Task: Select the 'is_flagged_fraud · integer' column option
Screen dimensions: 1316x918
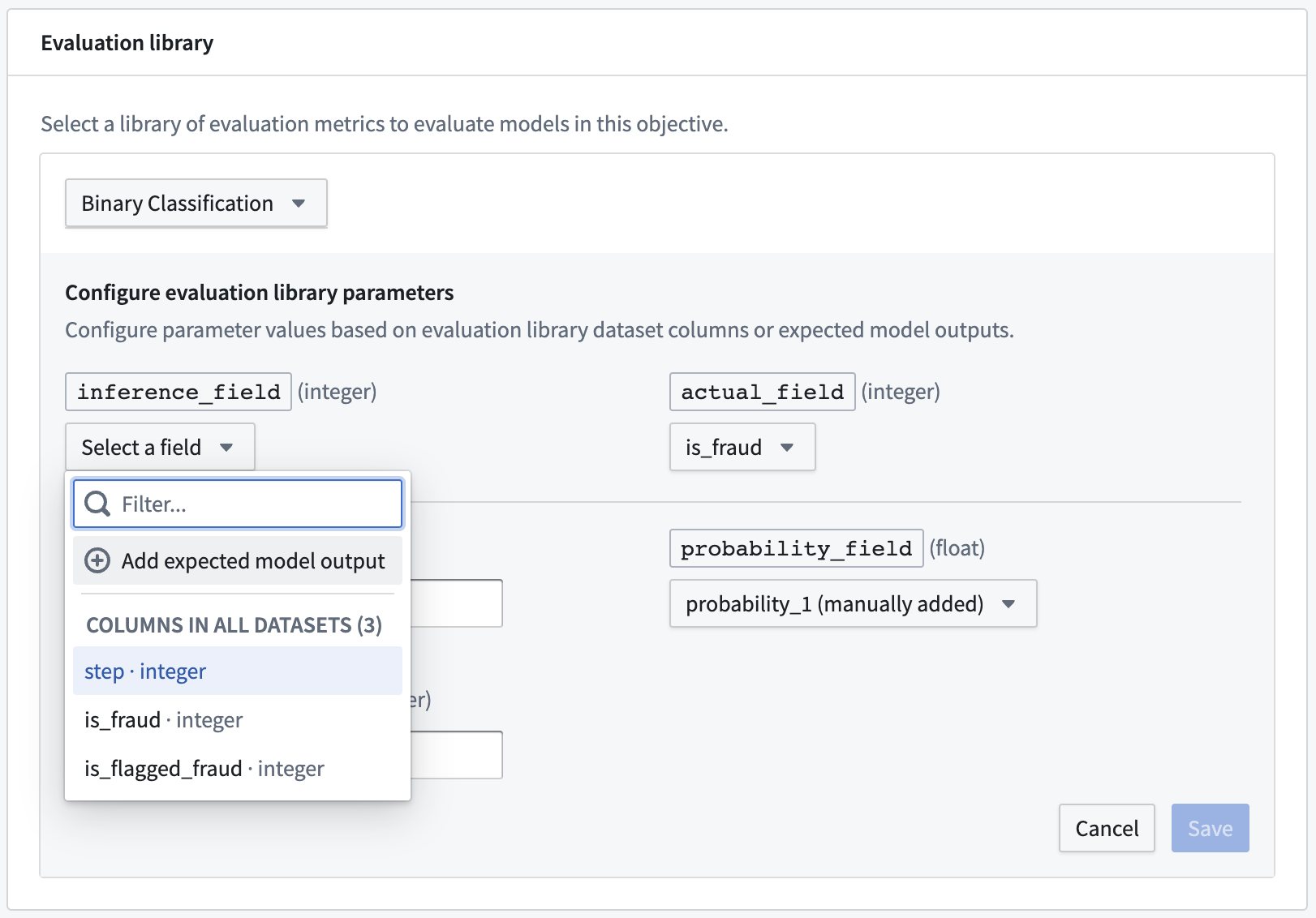Action: (x=238, y=768)
